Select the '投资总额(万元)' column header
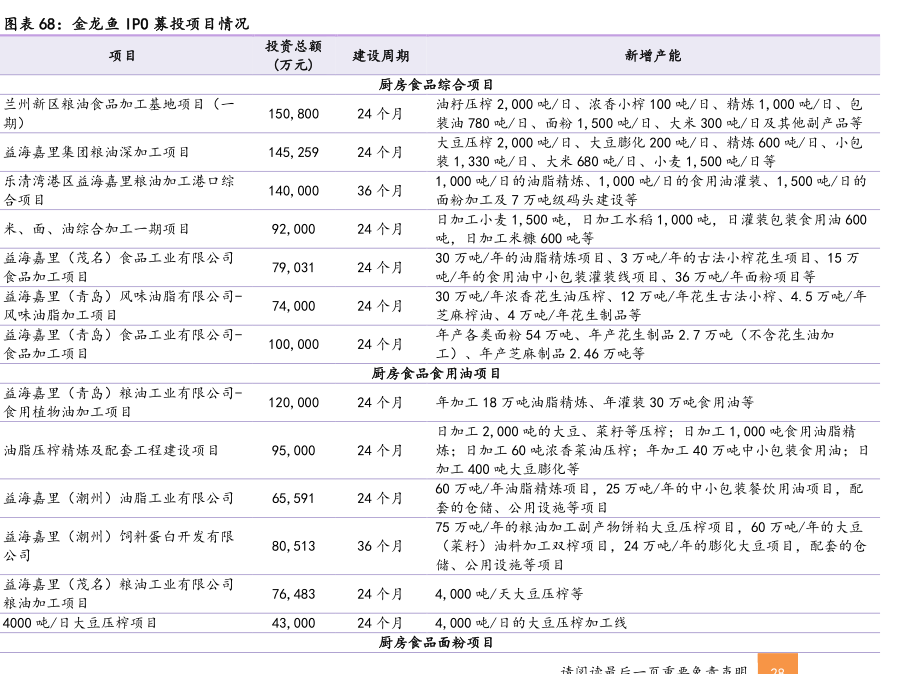The image size is (904, 674). point(293,55)
